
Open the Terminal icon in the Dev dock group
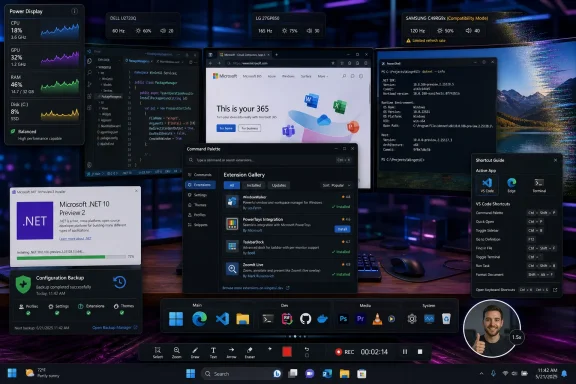click(268, 319)
